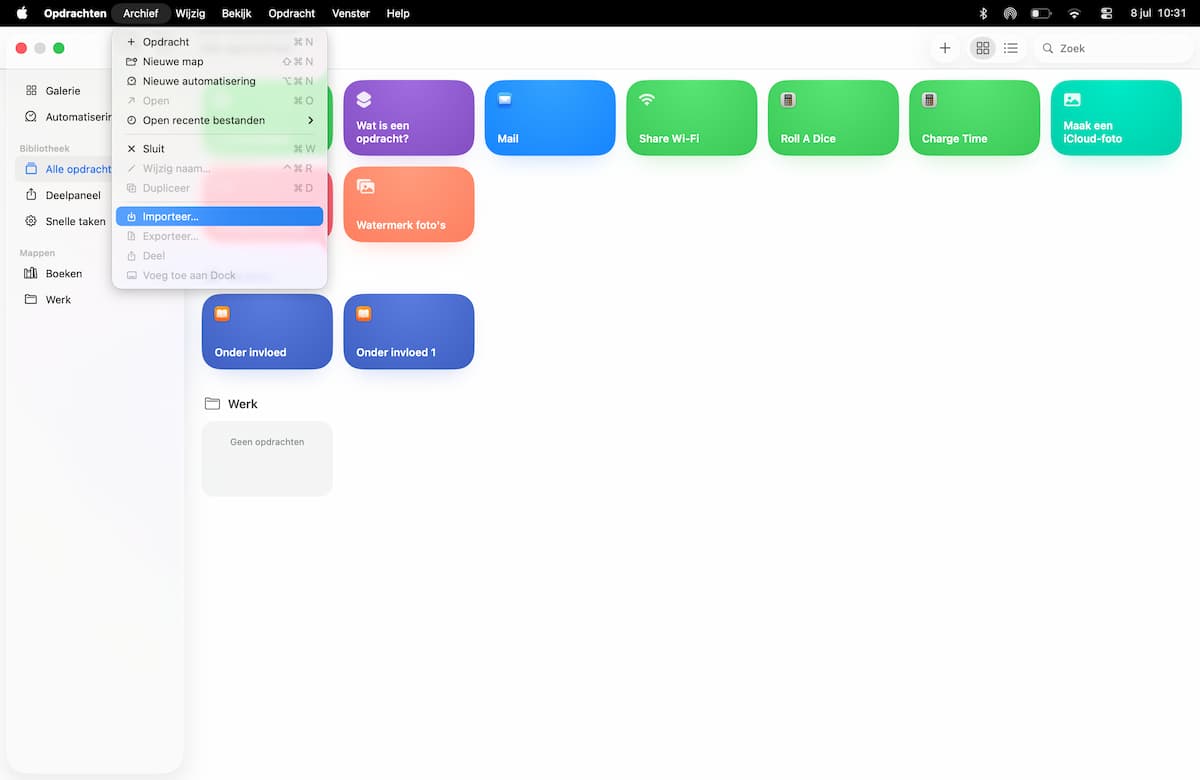Click the Wi-Fi icon on Share Wi-Fi tile
This screenshot has height=780, width=1200.
647,99
